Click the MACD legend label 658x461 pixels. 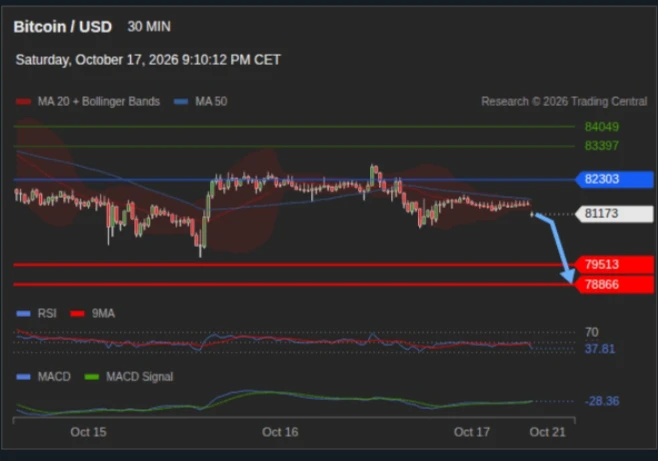54,377
